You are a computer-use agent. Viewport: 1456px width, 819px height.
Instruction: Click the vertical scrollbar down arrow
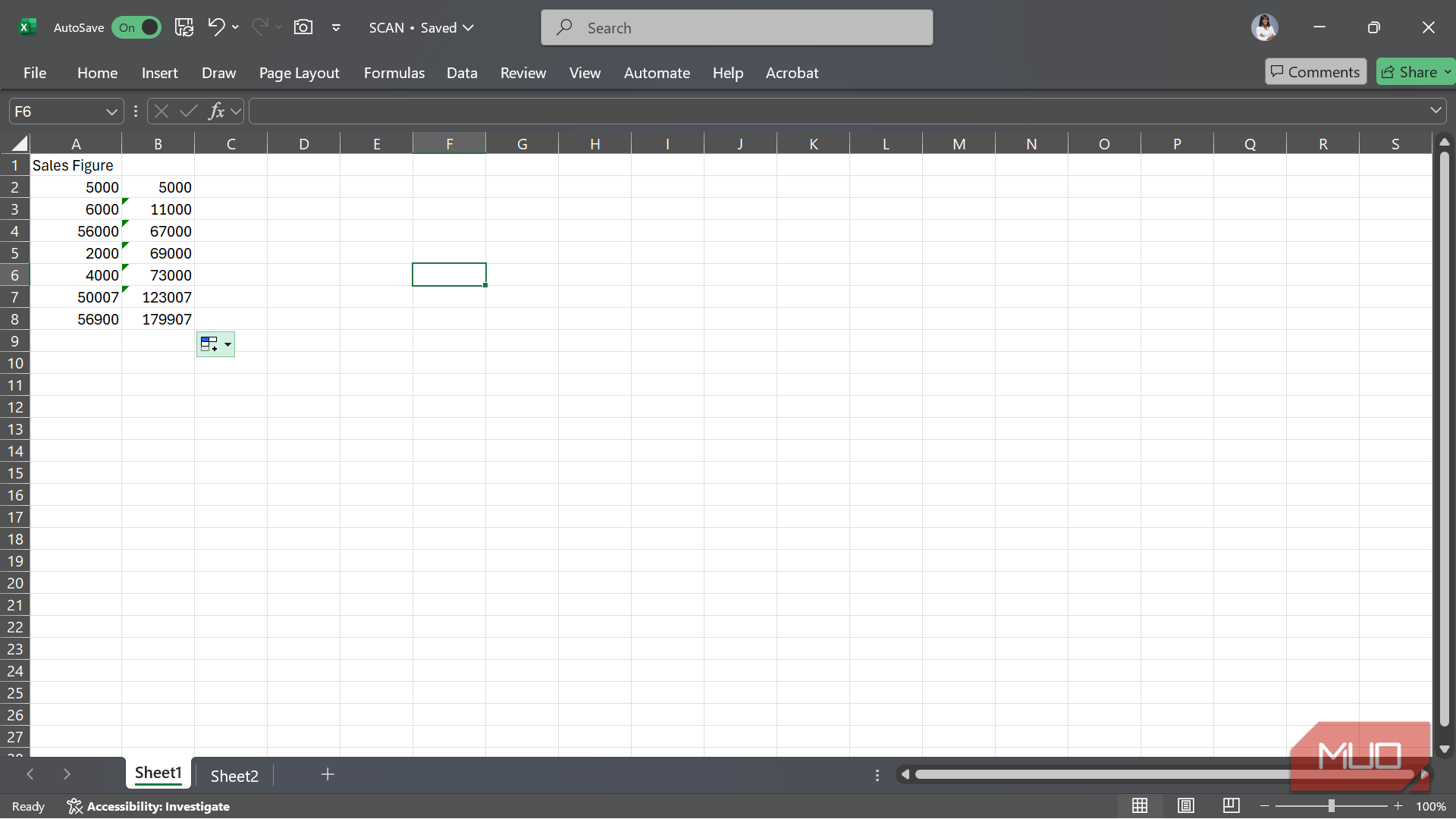coord(1445,749)
